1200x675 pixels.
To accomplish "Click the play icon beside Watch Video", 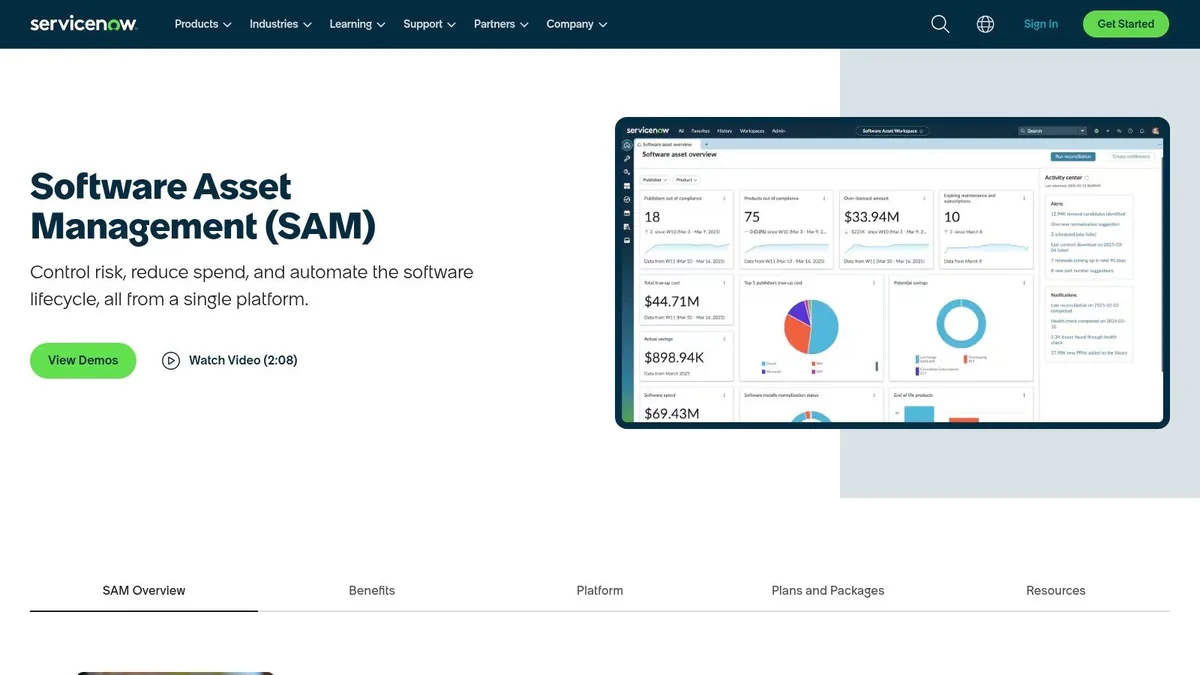I will point(171,360).
